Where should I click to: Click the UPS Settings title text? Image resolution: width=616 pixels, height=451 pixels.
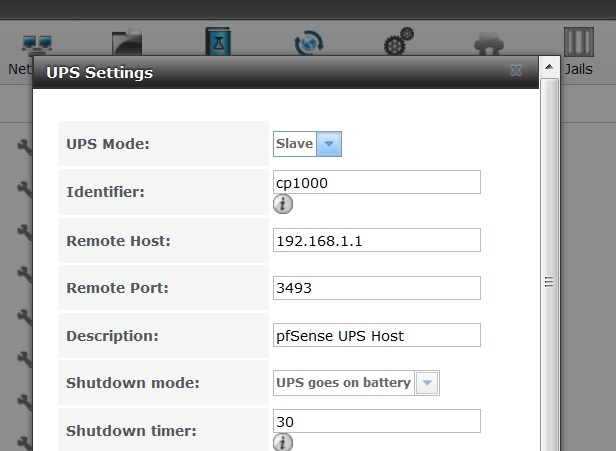coord(99,73)
